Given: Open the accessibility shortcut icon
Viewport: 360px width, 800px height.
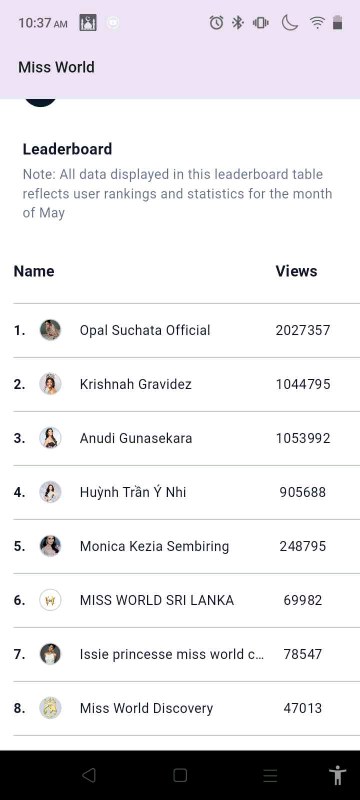Looking at the screenshot, I should click(x=338, y=775).
